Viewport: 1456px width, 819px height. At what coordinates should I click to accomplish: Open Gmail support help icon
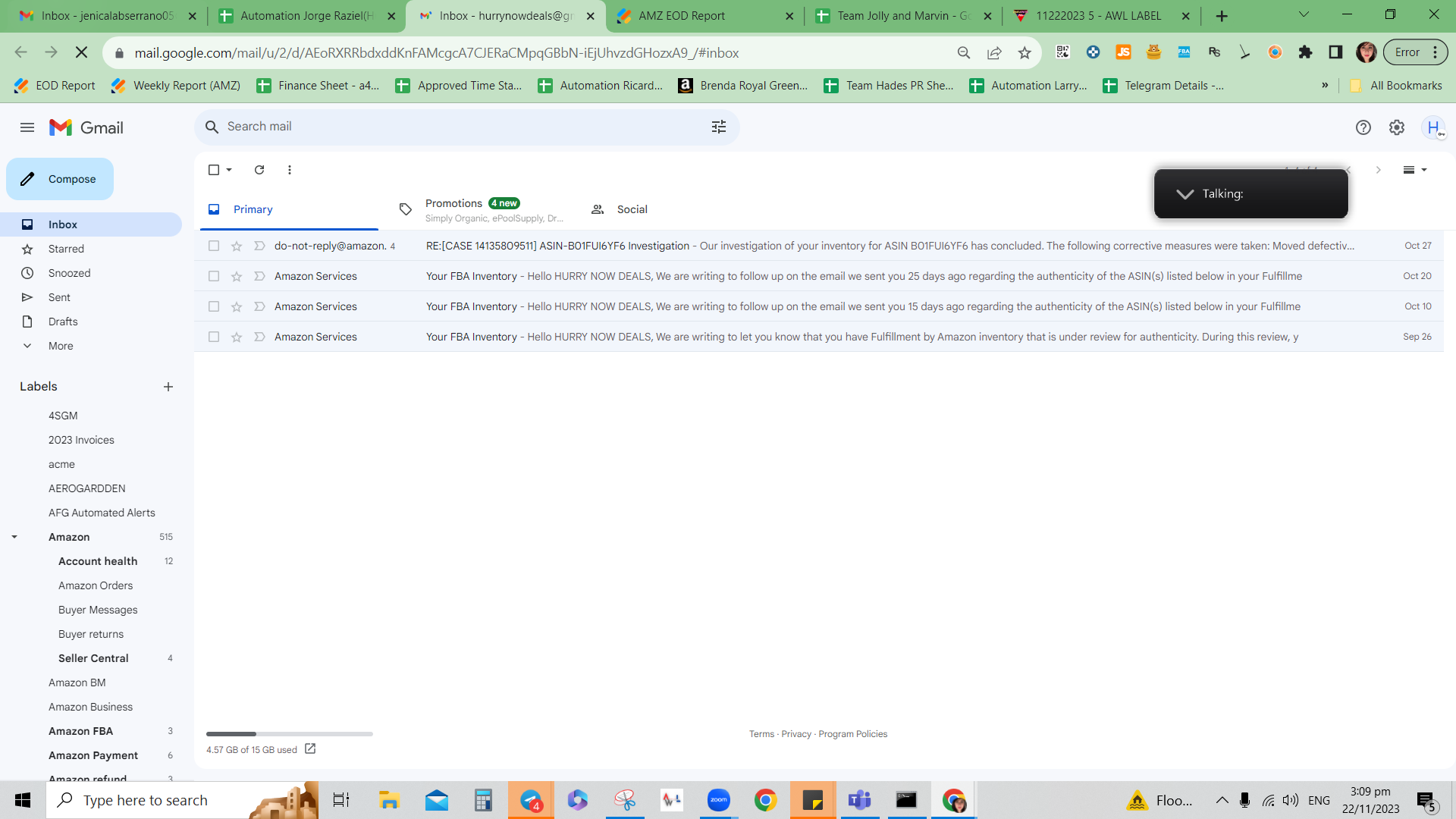(x=1363, y=127)
